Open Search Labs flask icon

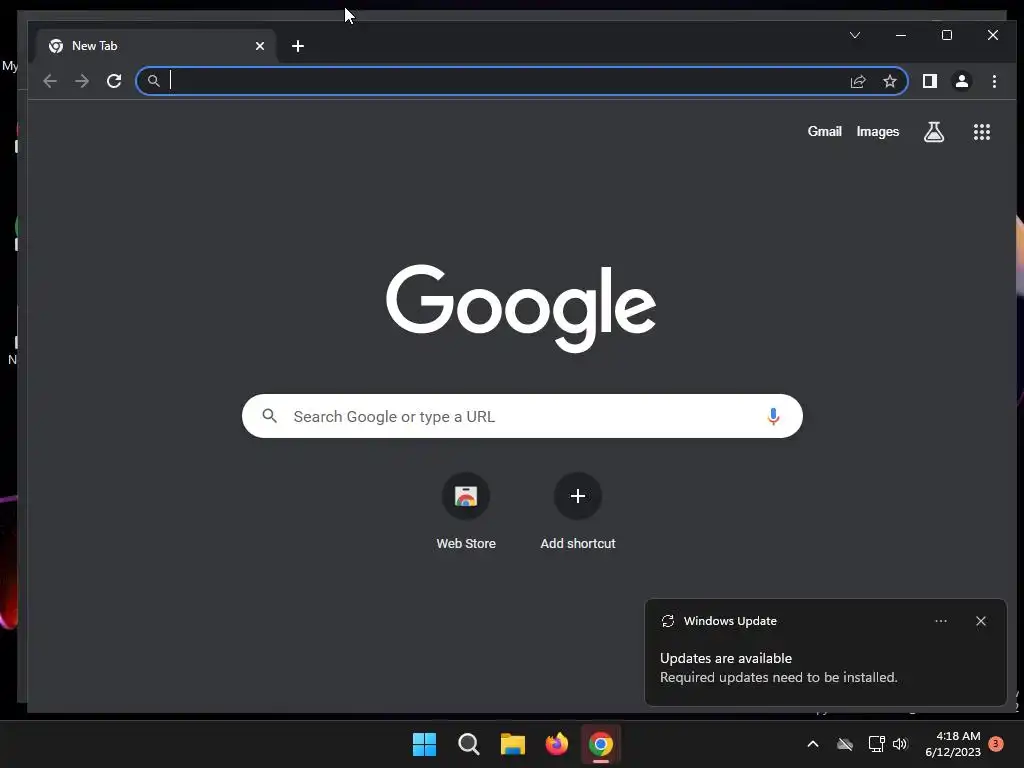pyautogui.click(x=934, y=132)
